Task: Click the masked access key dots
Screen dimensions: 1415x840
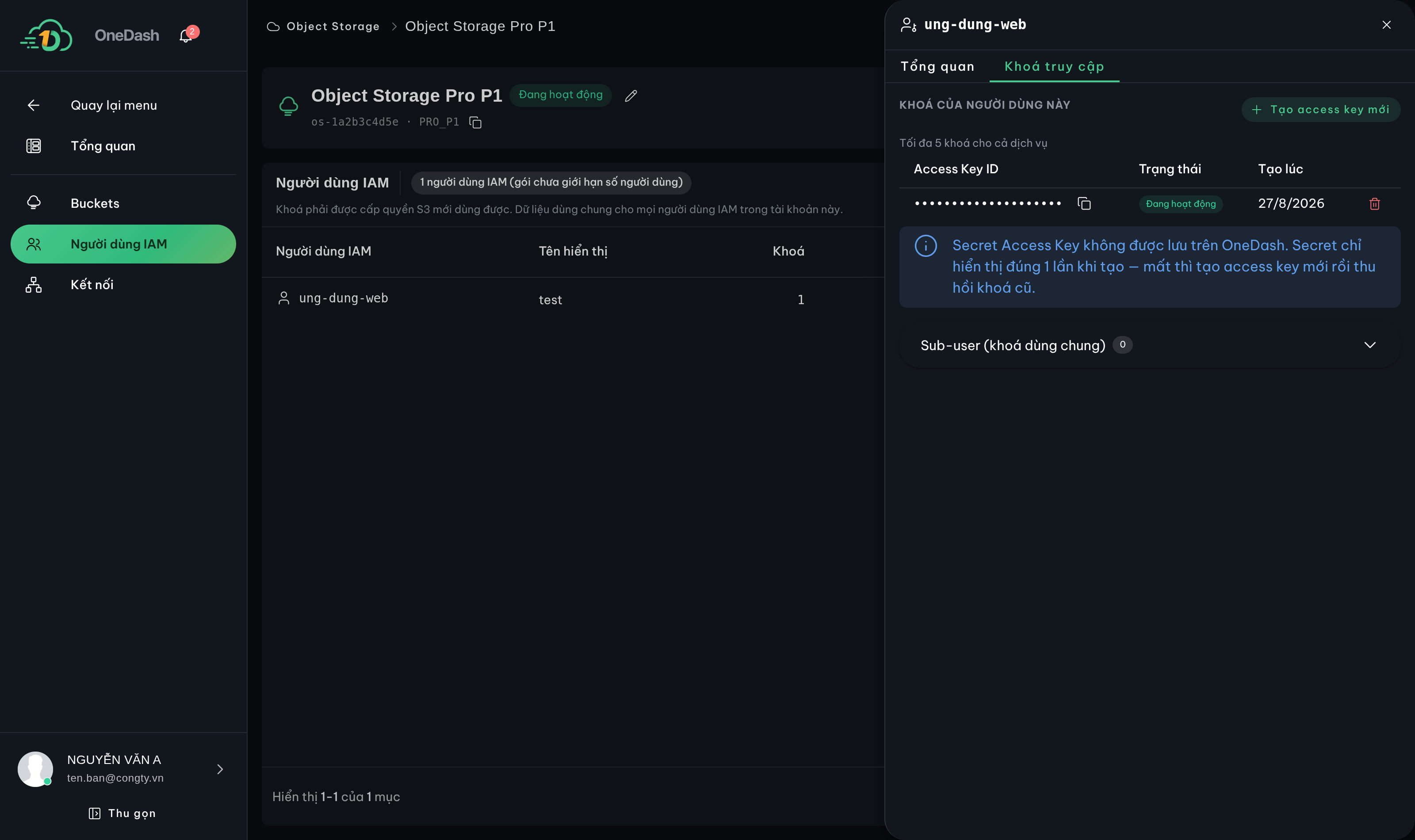Action: [x=988, y=204]
